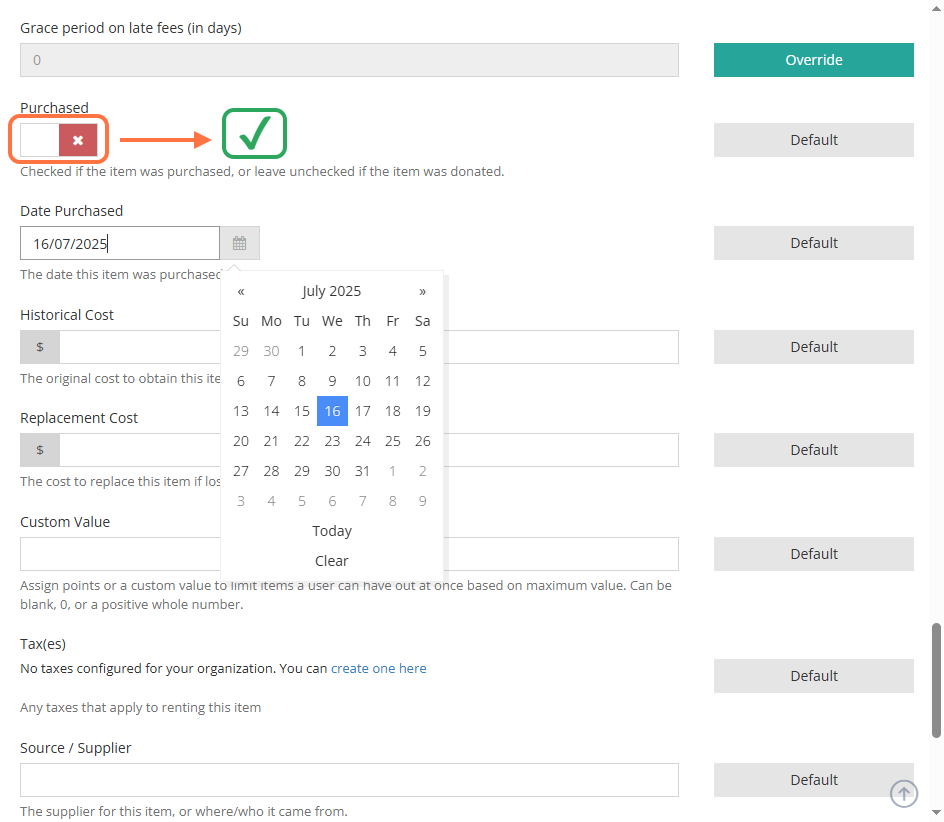Click the Default button for Source / Supplier
Screen dimensions: 944x822
813,780
